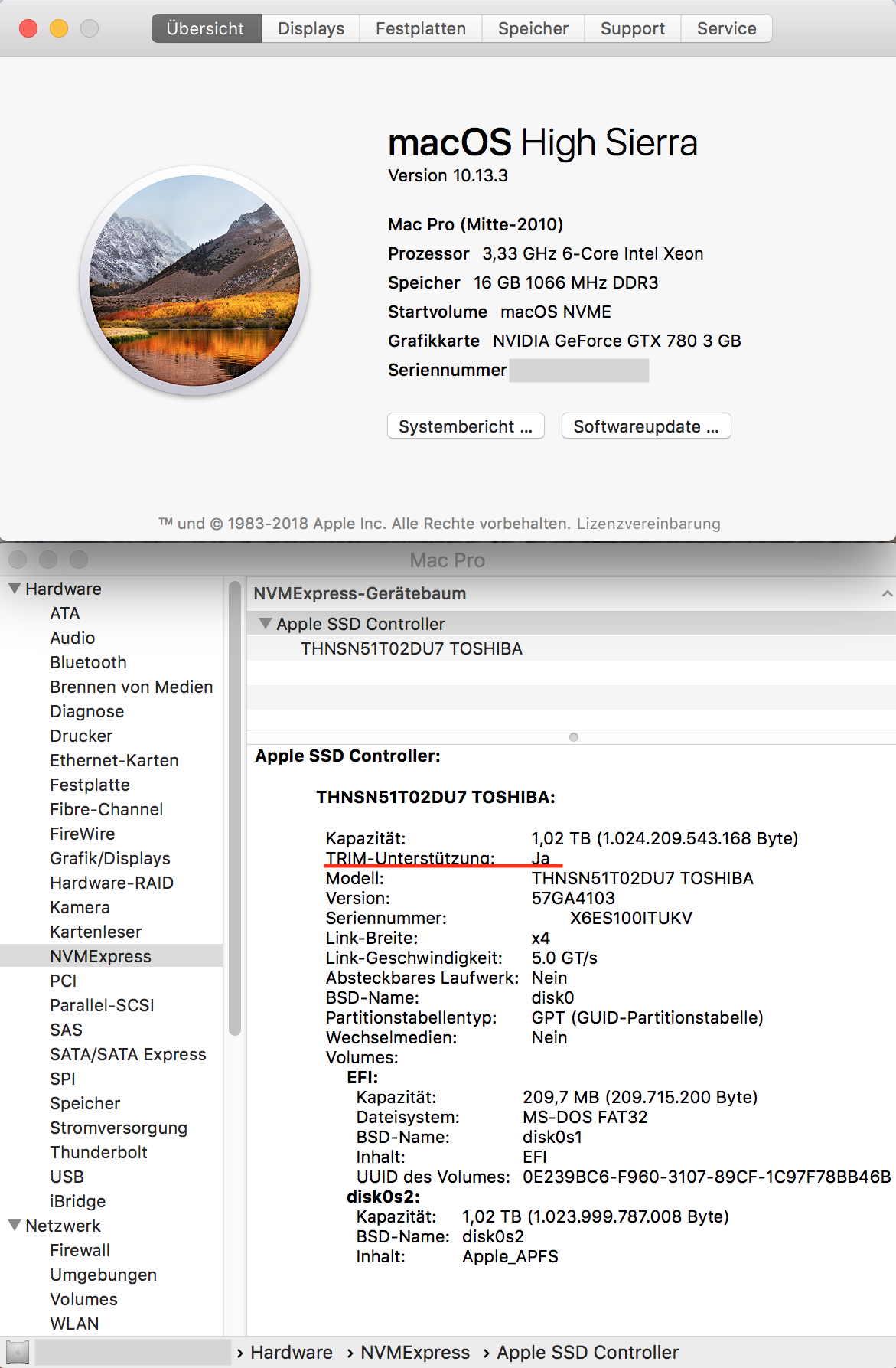Click NVMExpress in the path bar
896x1368 pixels.
point(415,1353)
